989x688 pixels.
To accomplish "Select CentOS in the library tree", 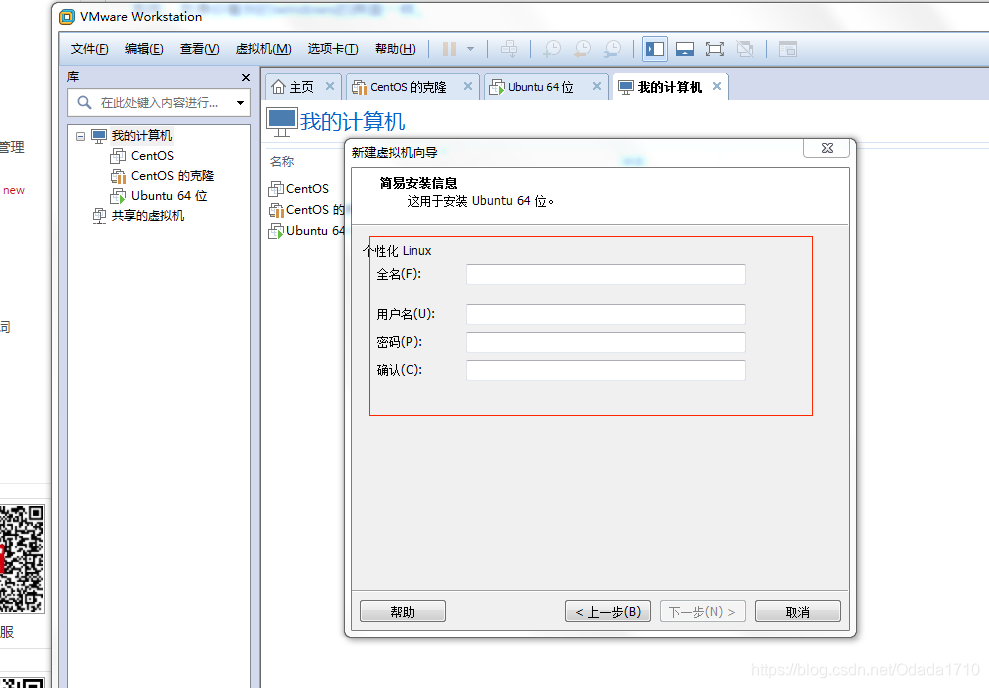I will tap(152, 155).
